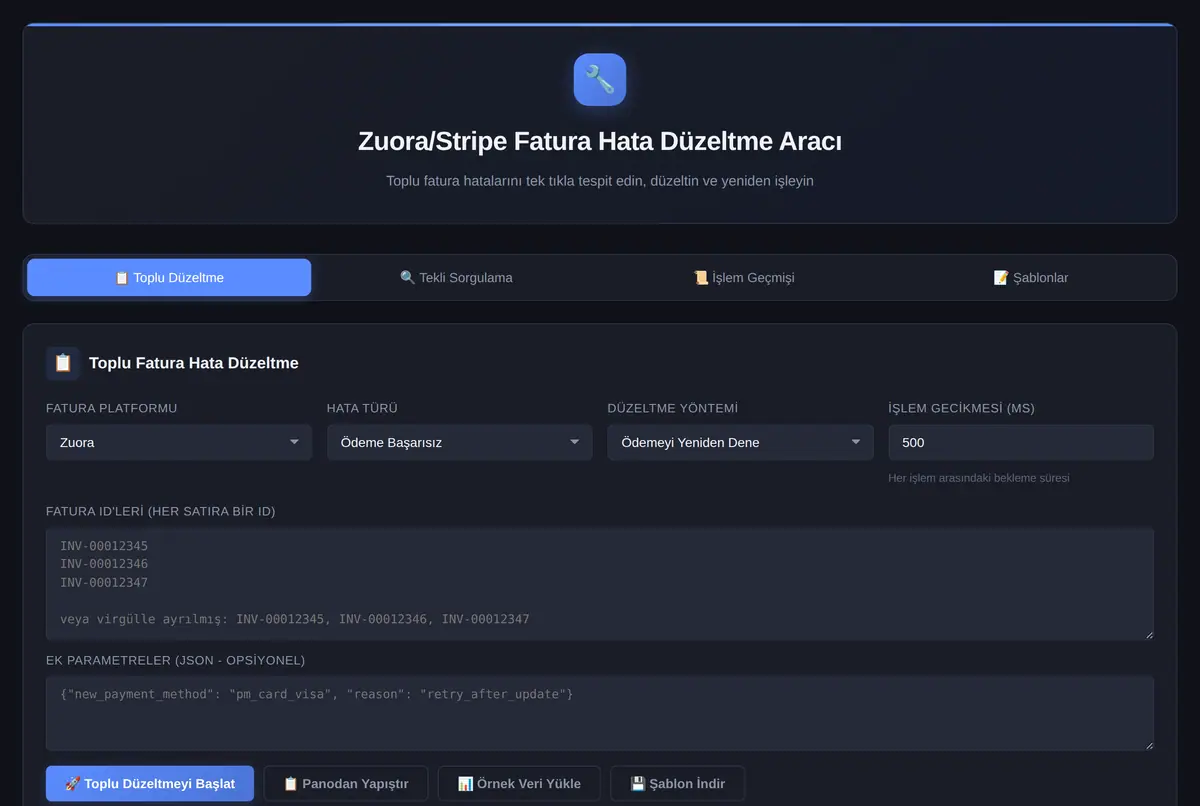The width and height of the screenshot is (1200, 806).
Task: Click the wrench logo icon in header
Action: pos(600,80)
